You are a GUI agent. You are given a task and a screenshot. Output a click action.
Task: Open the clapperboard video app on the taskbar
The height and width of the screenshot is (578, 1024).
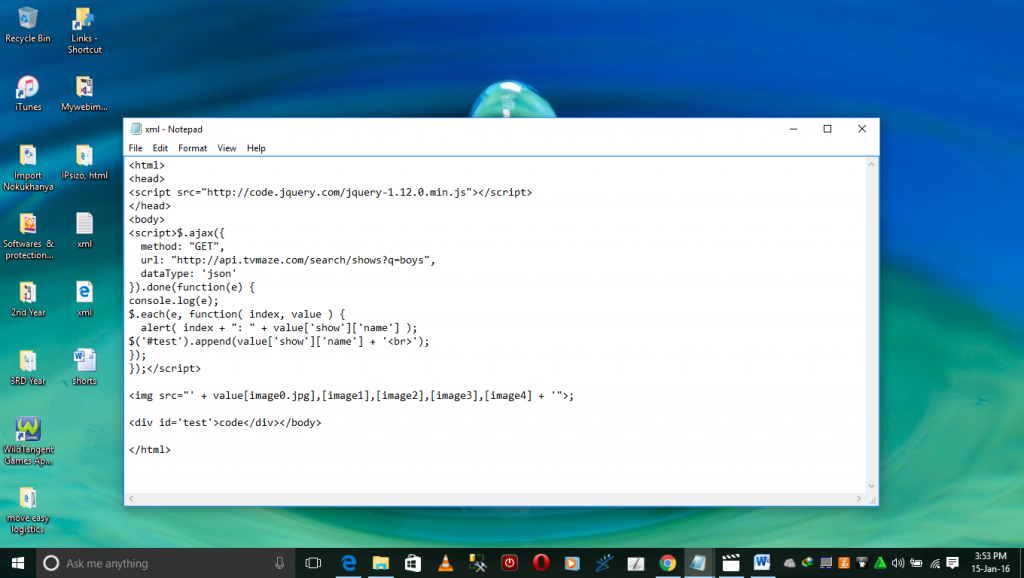[x=731, y=563]
